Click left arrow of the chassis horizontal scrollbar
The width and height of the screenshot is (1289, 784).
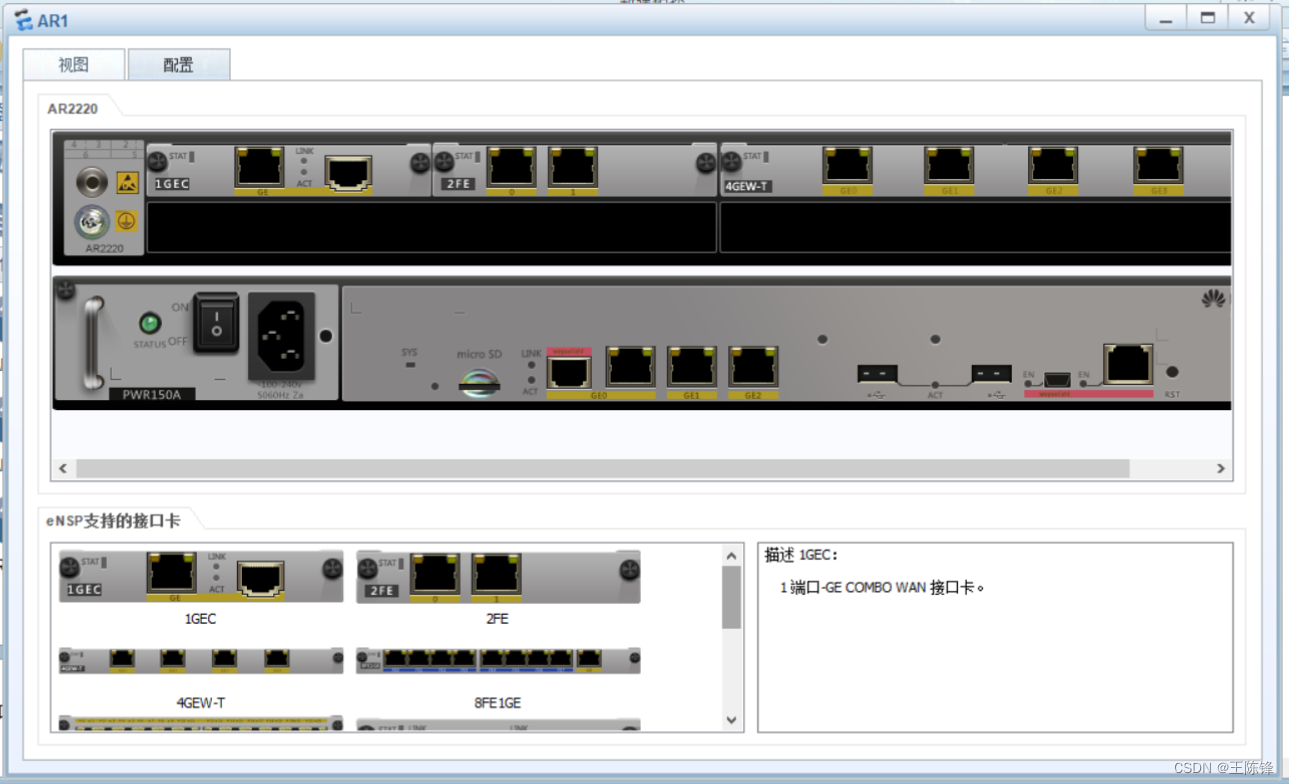(x=63, y=468)
